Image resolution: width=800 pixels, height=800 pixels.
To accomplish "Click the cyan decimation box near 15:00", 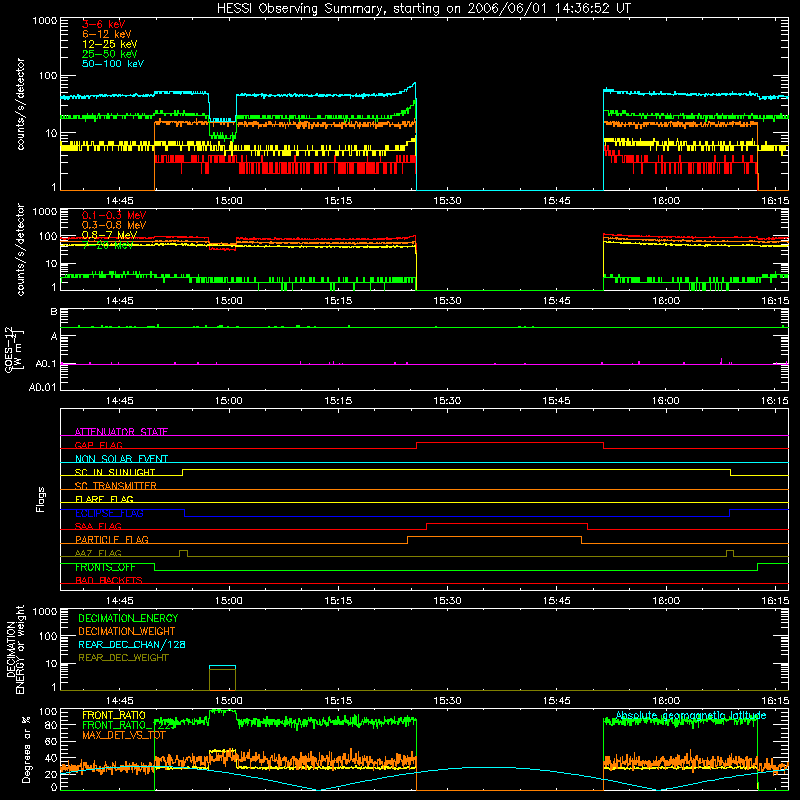I will click(222, 666).
